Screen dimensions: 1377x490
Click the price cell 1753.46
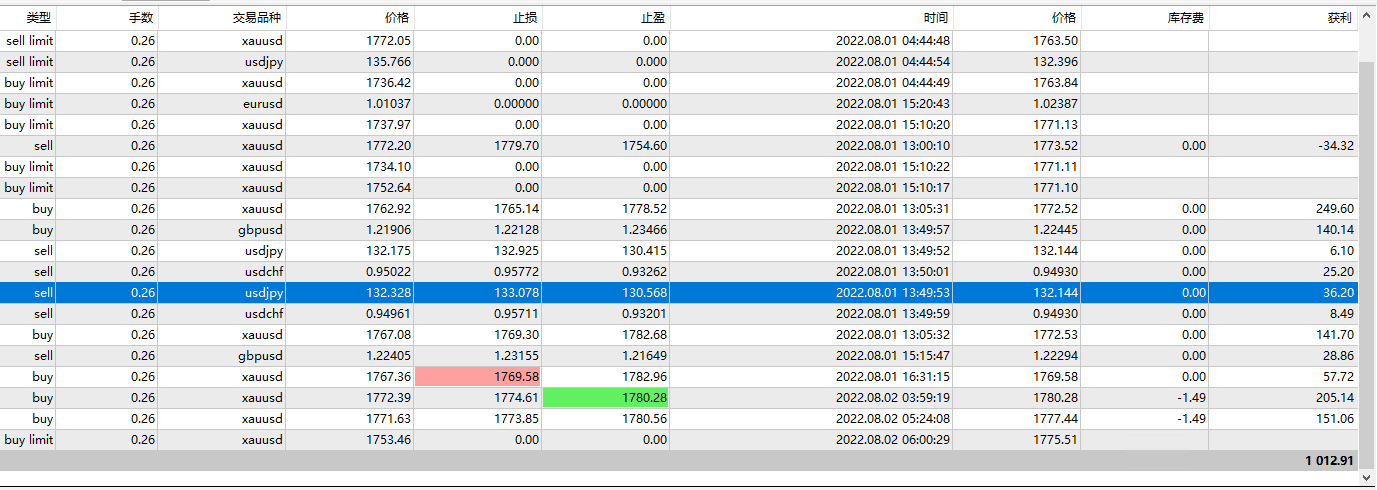(390, 440)
